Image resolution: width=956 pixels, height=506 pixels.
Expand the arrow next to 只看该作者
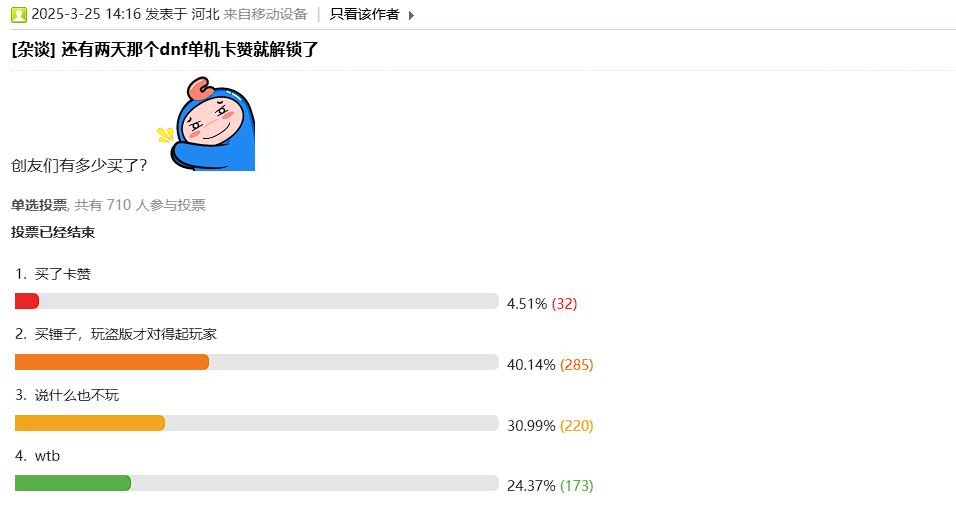[411, 15]
